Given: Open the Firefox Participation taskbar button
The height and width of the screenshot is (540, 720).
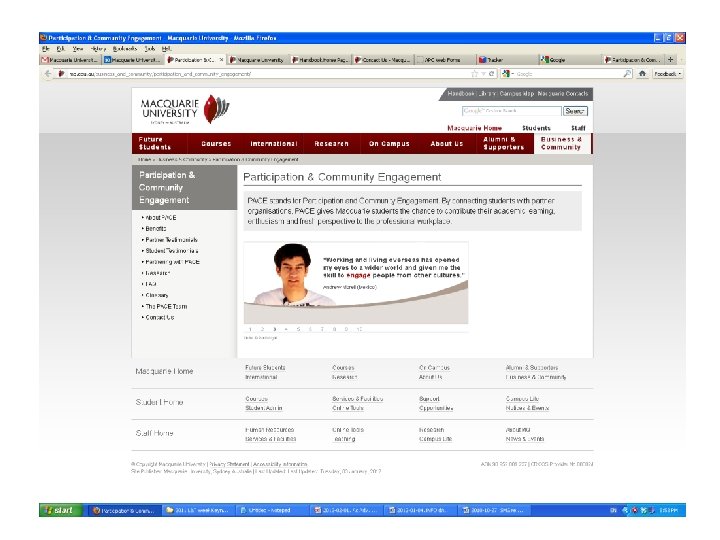Looking at the screenshot, I should pos(124,510).
